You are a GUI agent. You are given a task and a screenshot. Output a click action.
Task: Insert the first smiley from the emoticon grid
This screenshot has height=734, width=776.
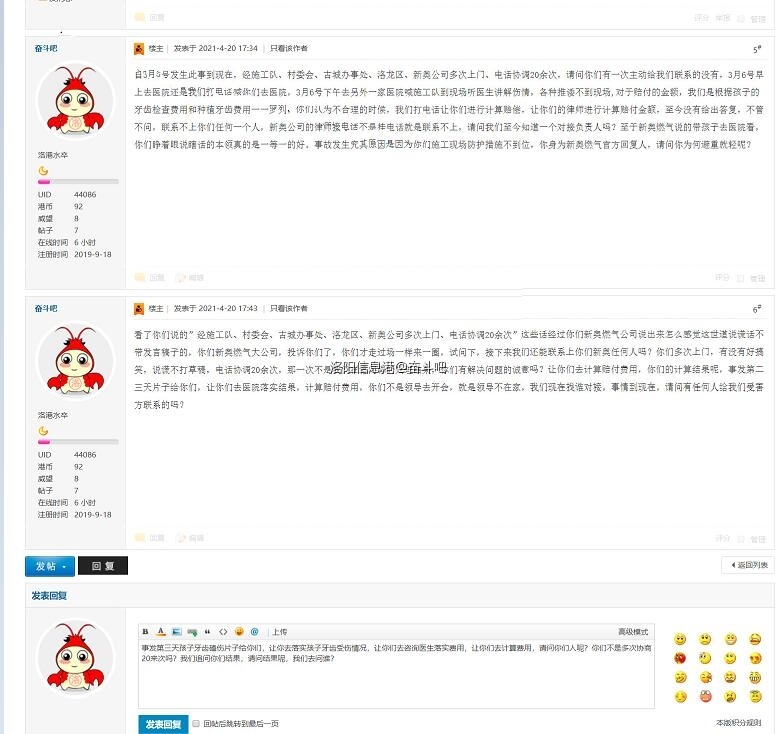point(680,639)
